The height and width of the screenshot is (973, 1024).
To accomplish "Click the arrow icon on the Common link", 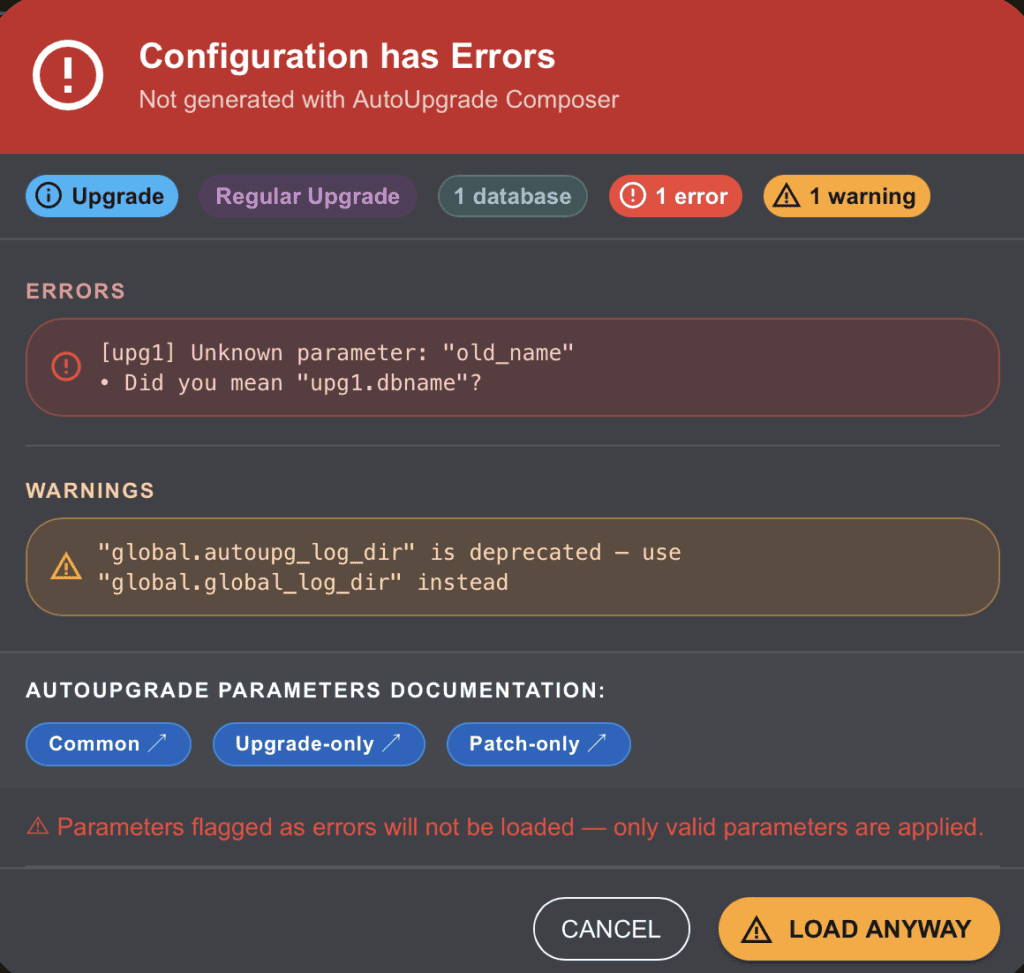I will (158, 744).
